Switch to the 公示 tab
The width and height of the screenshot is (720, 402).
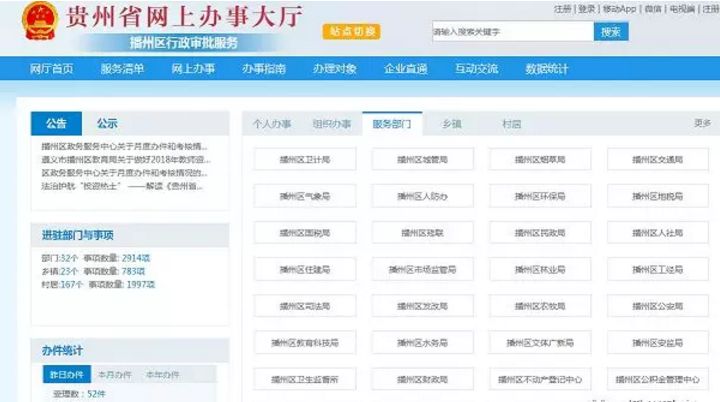107,124
